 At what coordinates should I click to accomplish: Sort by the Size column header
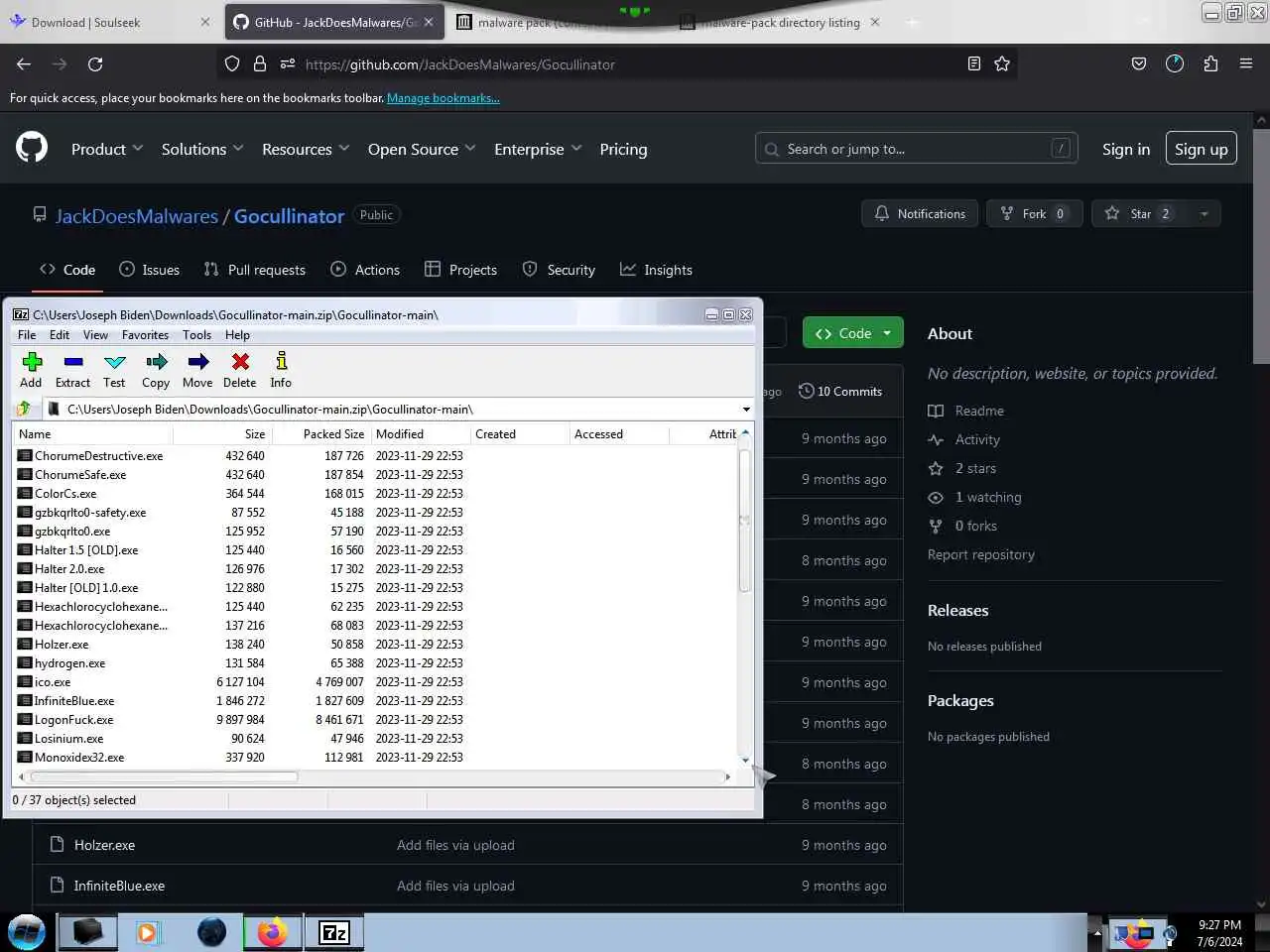221,434
